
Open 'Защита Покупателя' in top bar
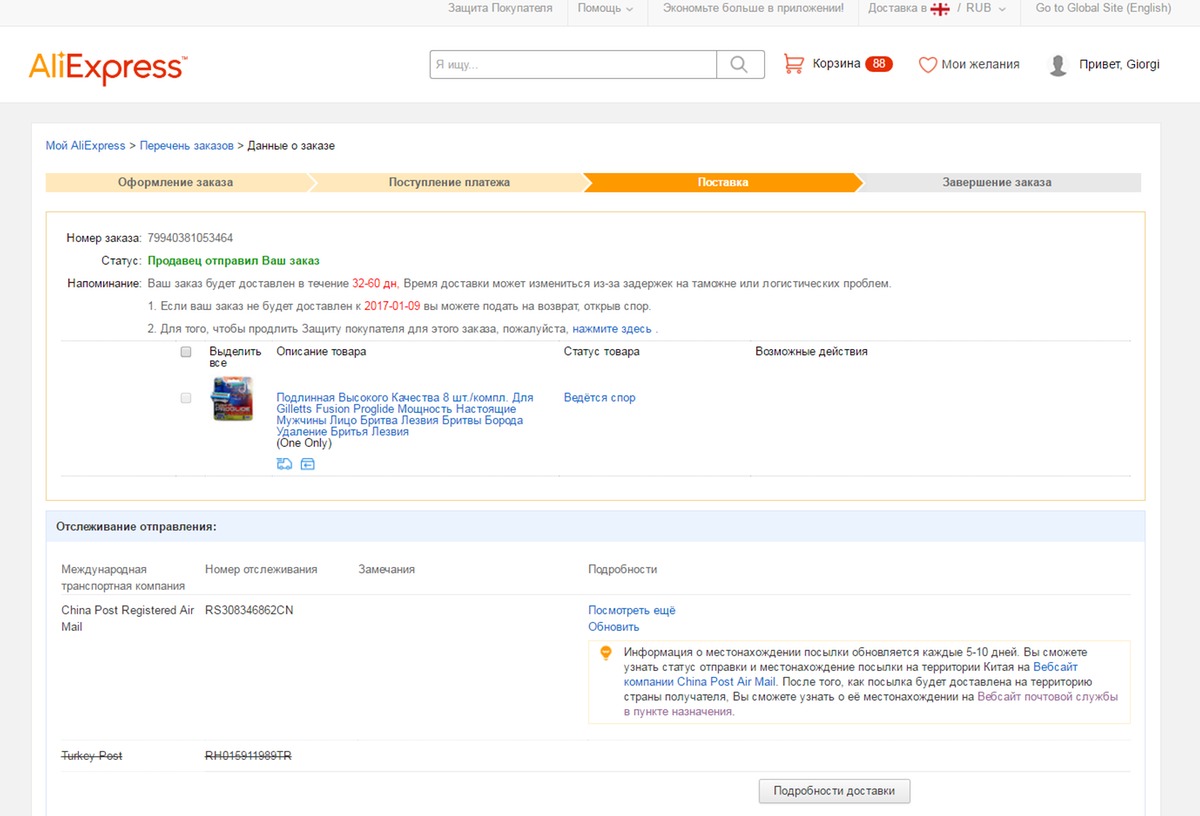pos(500,8)
